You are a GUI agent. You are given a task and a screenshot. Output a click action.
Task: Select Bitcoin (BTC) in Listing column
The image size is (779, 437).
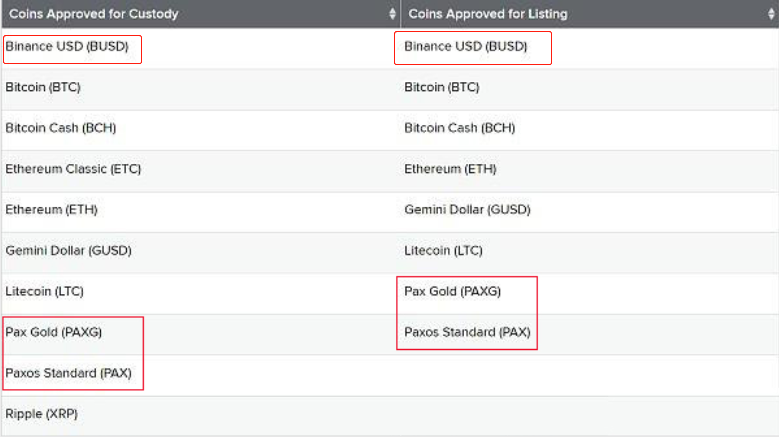pyautogui.click(x=442, y=87)
